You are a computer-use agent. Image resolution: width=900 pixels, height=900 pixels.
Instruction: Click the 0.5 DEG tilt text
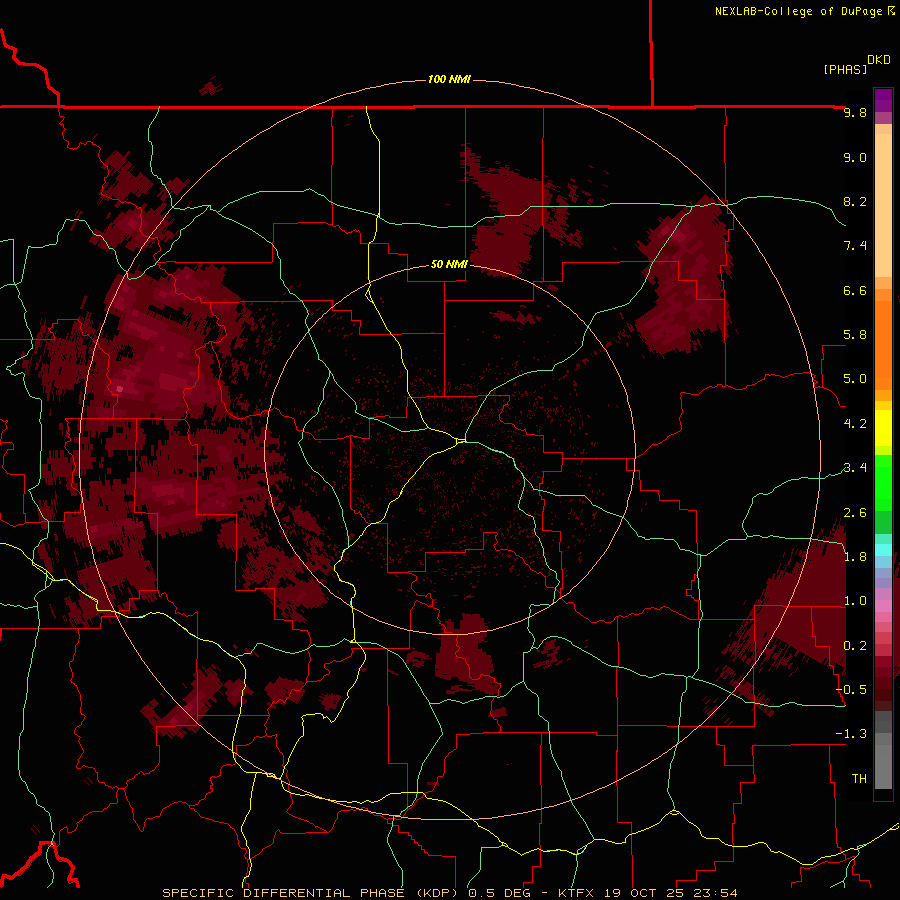(502, 893)
